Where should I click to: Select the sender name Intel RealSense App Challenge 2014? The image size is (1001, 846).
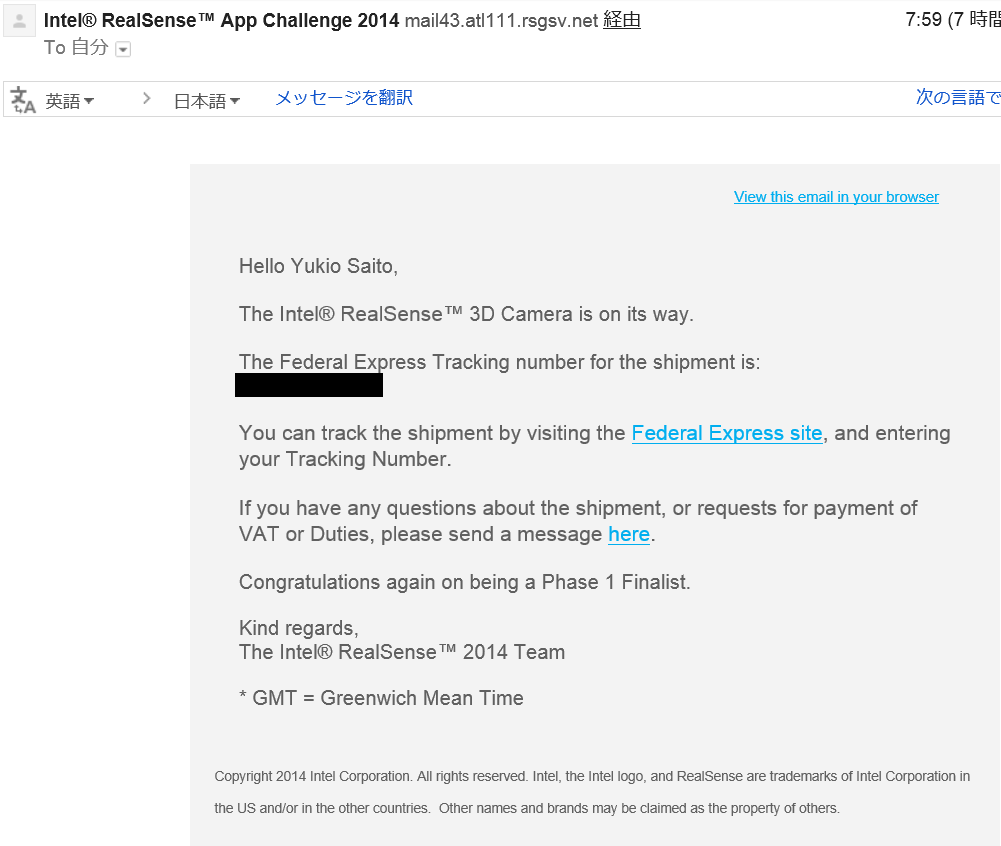pyautogui.click(x=221, y=21)
